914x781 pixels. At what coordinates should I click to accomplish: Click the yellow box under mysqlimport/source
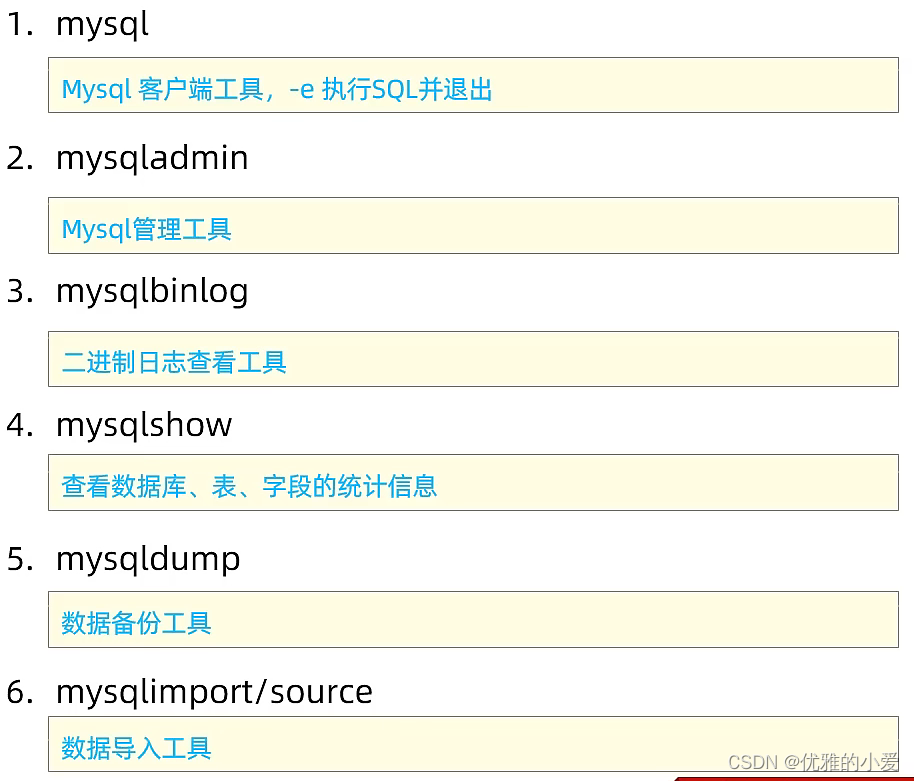472,745
